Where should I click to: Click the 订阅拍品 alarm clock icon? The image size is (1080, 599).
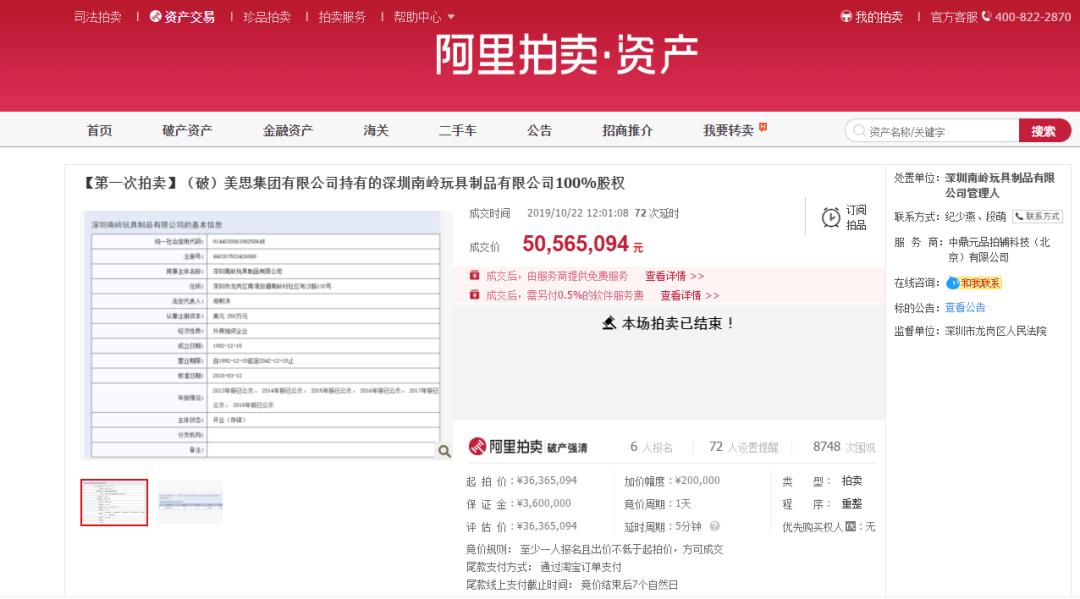830,218
